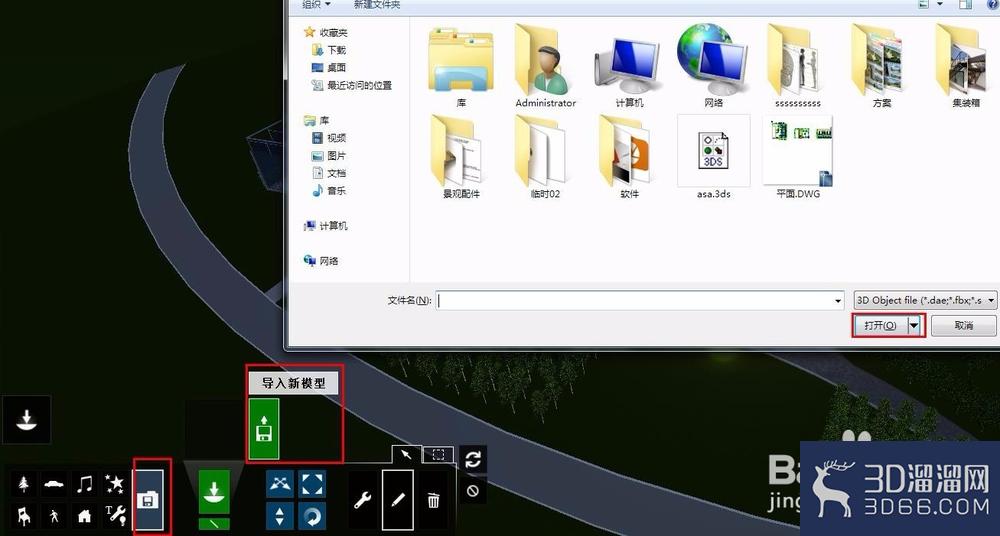The width and height of the screenshot is (1000, 536).
Task: Open the 组织 menu dropdown
Action: [x=316, y=4]
